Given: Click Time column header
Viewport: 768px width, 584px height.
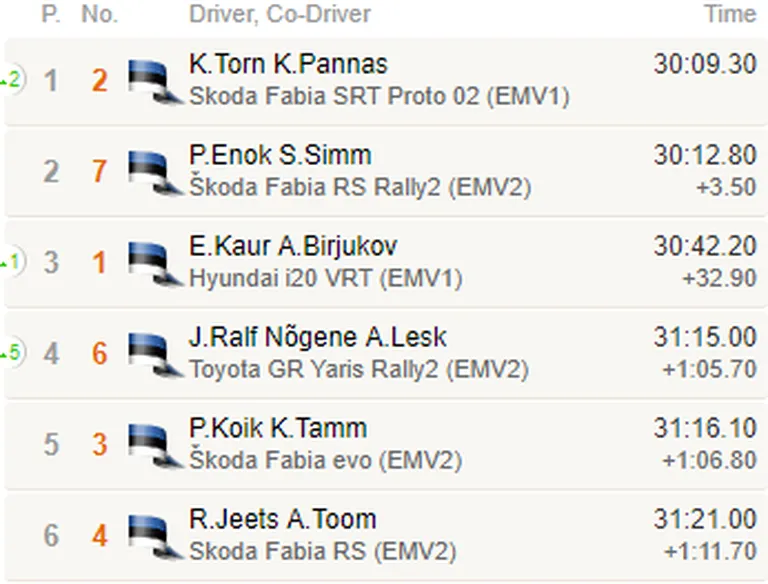Looking at the screenshot, I should pyautogui.click(x=730, y=14).
